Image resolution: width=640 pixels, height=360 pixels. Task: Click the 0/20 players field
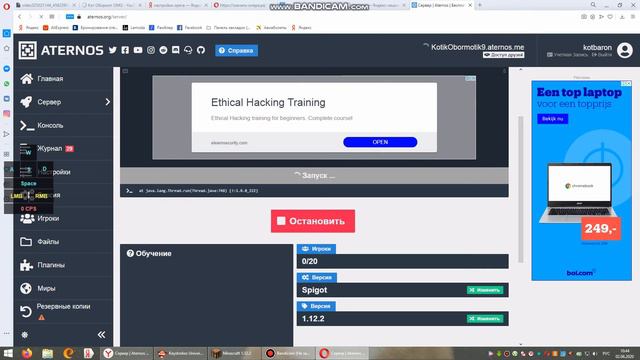[x=402, y=261]
